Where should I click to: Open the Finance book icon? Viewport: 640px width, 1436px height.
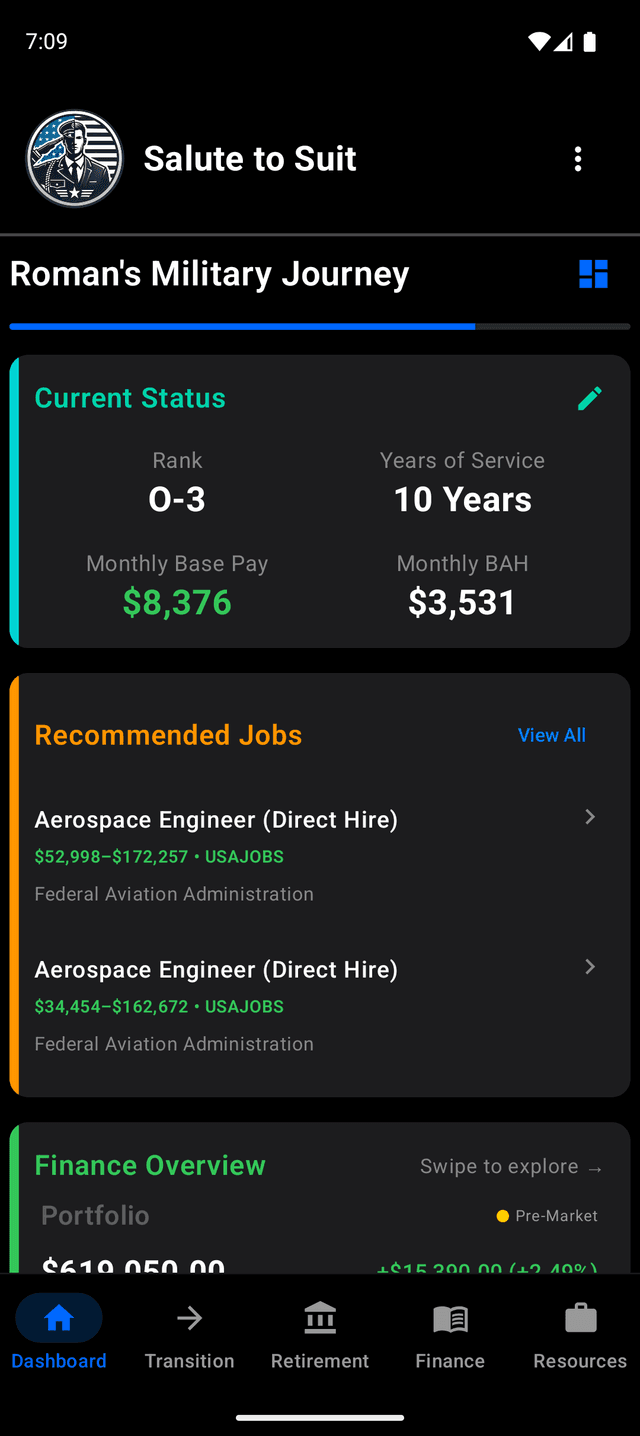pos(449,1317)
